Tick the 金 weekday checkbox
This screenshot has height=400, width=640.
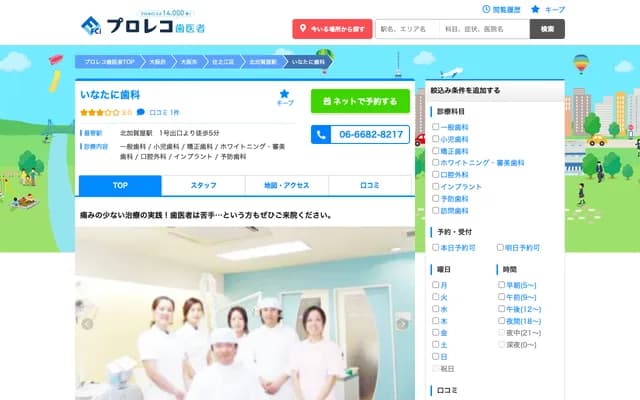tap(436, 333)
